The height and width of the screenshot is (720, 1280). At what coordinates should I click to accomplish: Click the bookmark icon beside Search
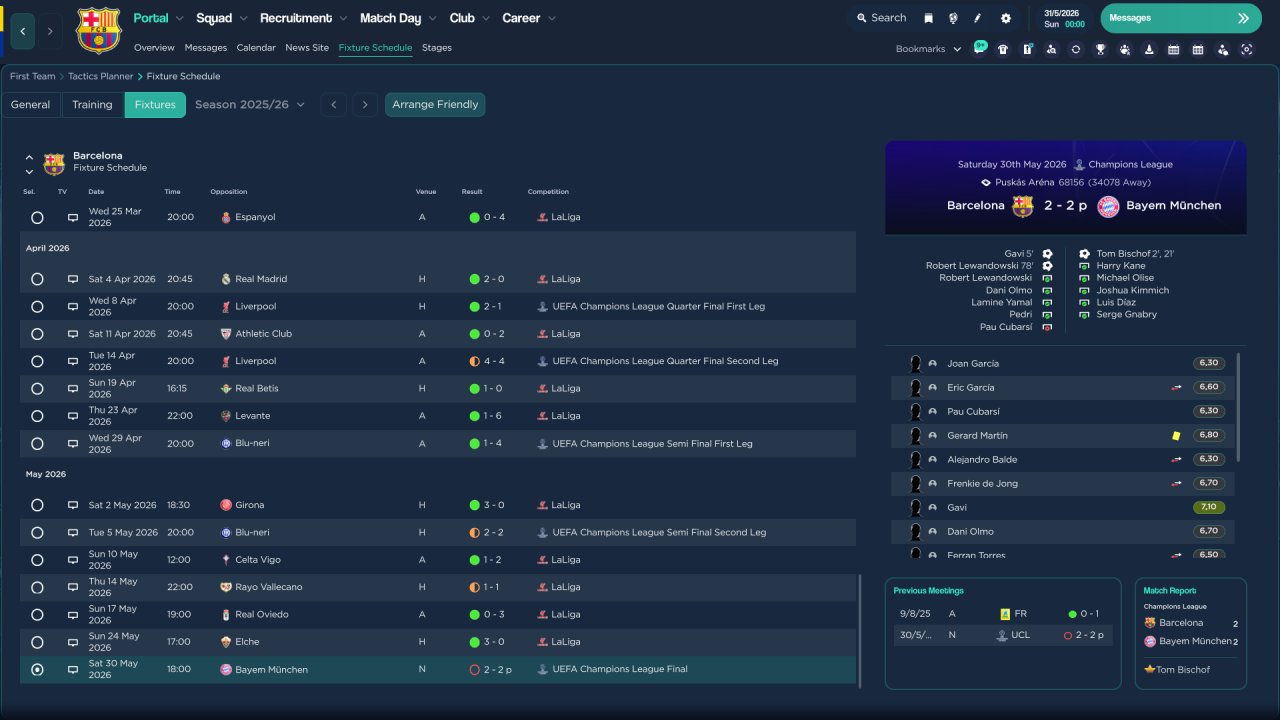tap(928, 18)
